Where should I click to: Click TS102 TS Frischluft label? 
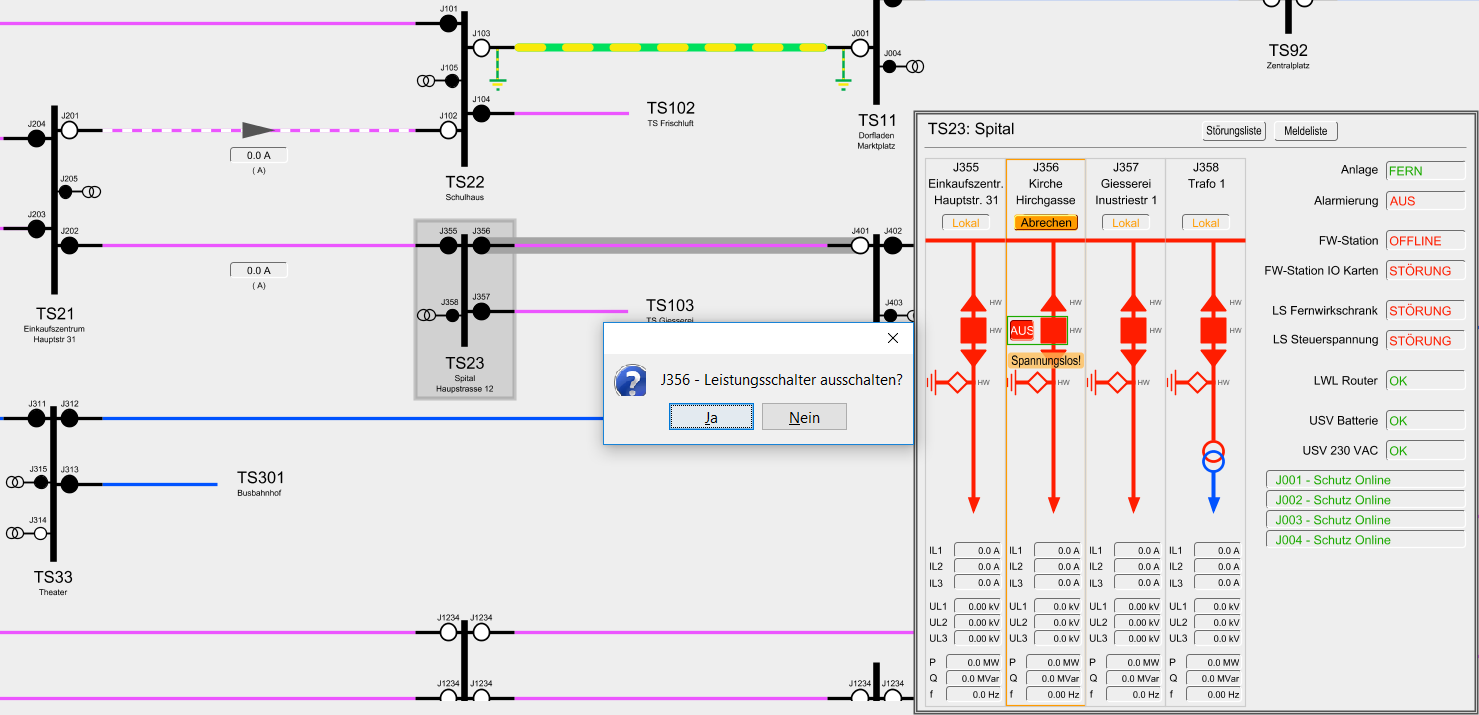tap(670, 114)
